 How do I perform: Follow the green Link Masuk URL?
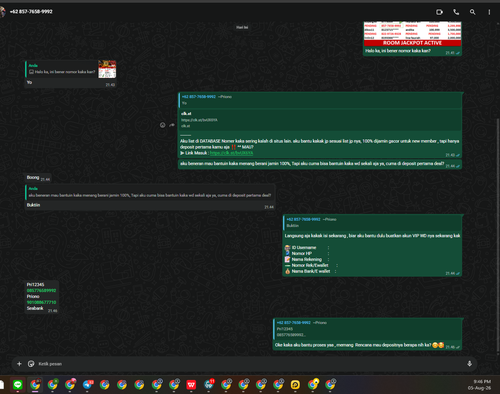(231, 153)
